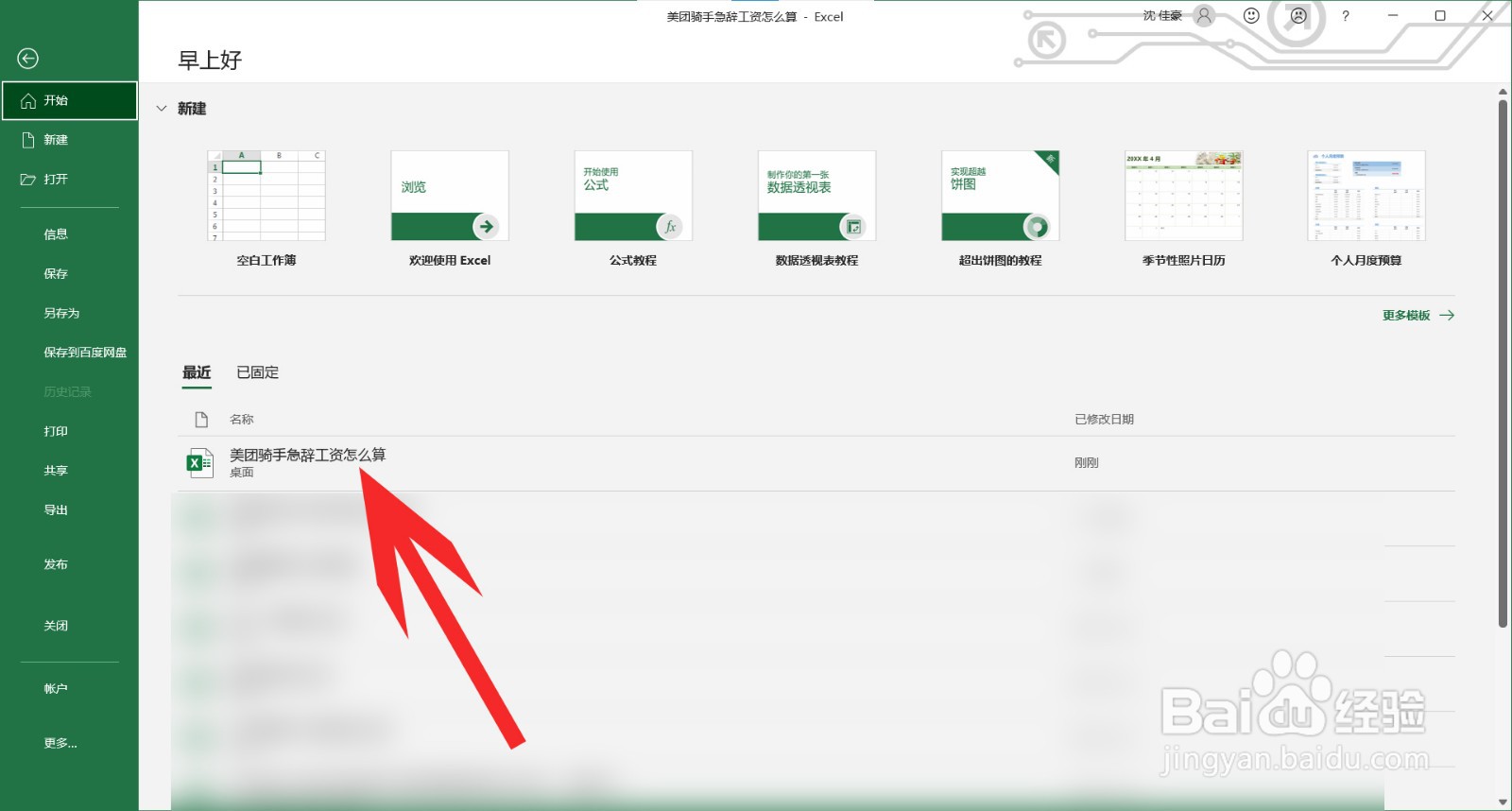Open the 超出饼图的教程 template
Image resolution: width=1512 pixels, height=811 pixels.
pyautogui.click(x=1000, y=209)
